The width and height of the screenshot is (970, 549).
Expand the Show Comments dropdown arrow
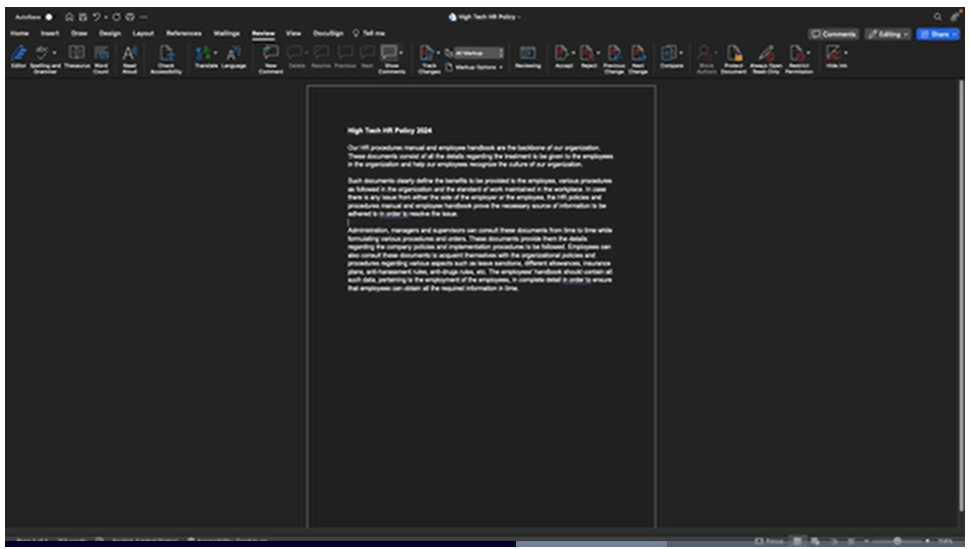tap(401, 53)
